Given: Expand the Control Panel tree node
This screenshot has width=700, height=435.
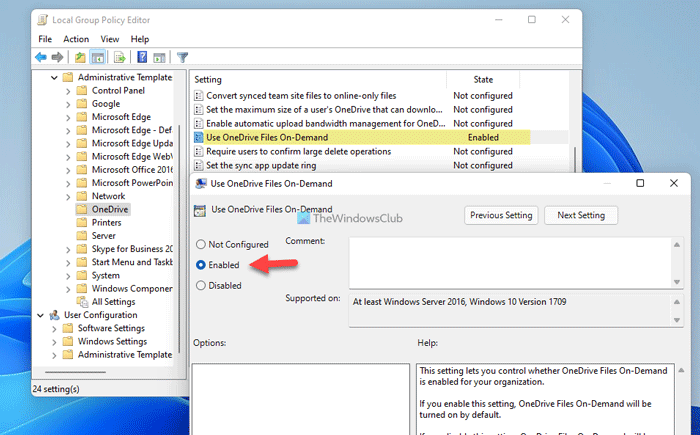Looking at the screenshot, I should tap(68, 91).
